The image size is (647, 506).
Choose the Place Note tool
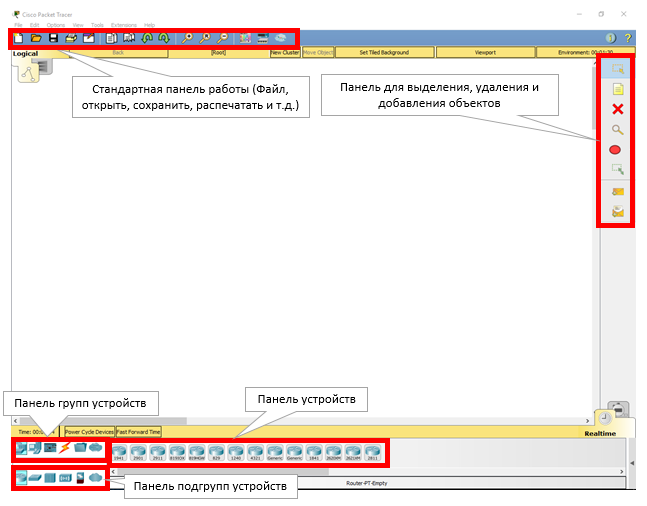tap(618, 89)
